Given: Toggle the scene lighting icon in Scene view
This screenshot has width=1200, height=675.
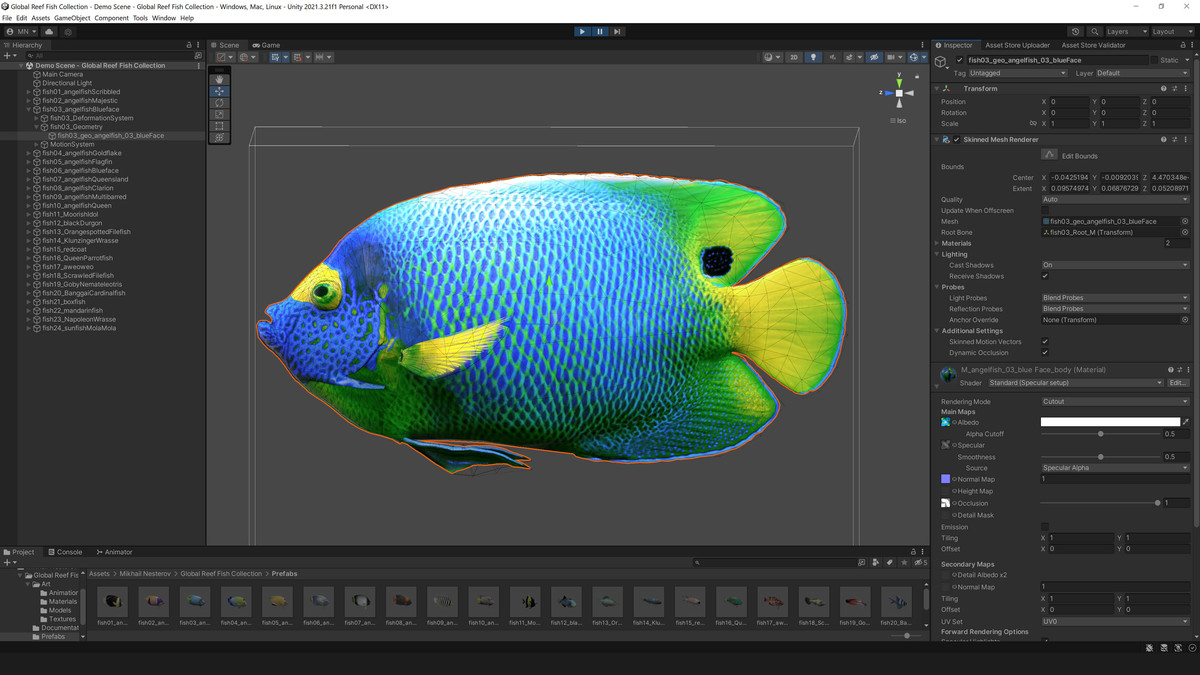Looking at the screenshot, I should tap(813, 57).
